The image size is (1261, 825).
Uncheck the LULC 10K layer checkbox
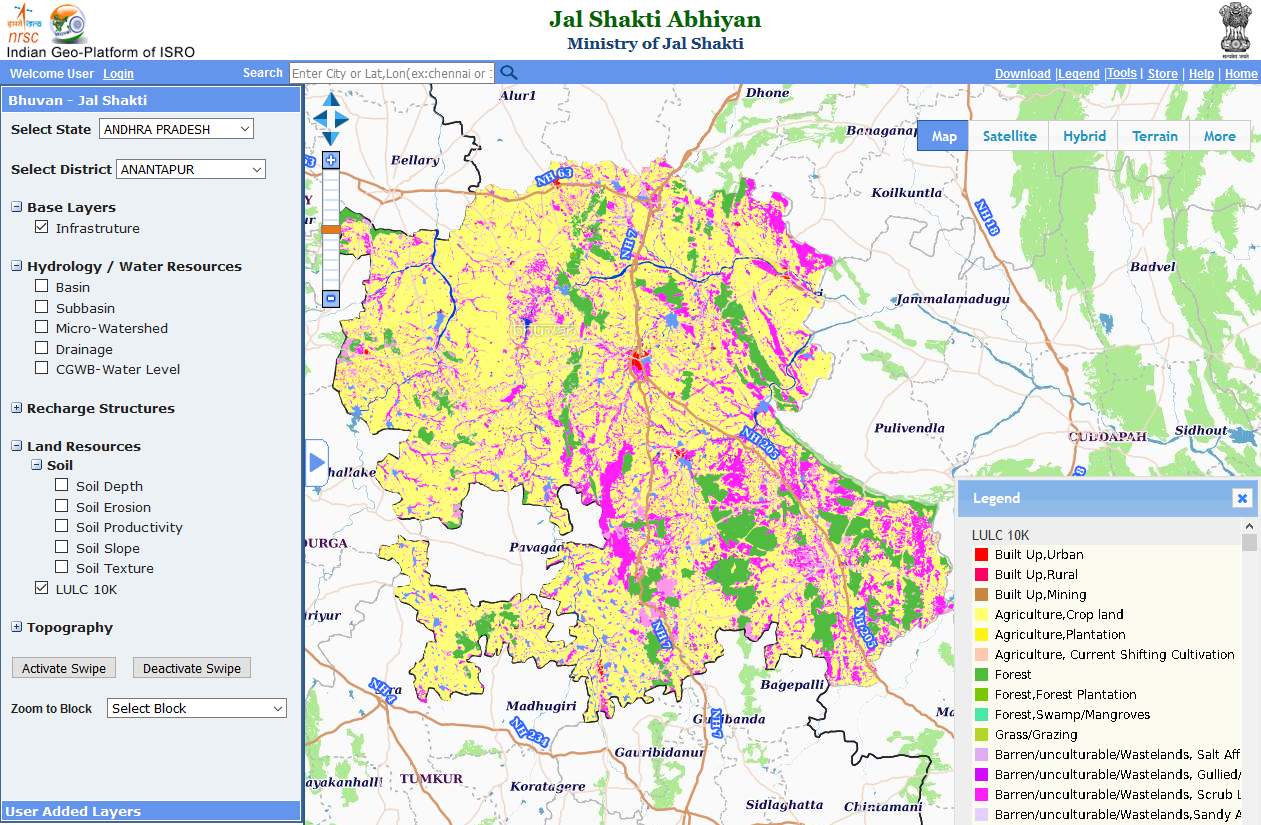[41, 588]
